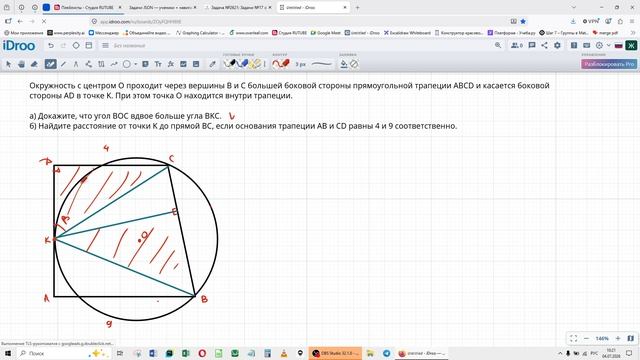Open Telegram from the taskbar
The width and height of the screenshot is (640, 360).
tap(387, 353)
